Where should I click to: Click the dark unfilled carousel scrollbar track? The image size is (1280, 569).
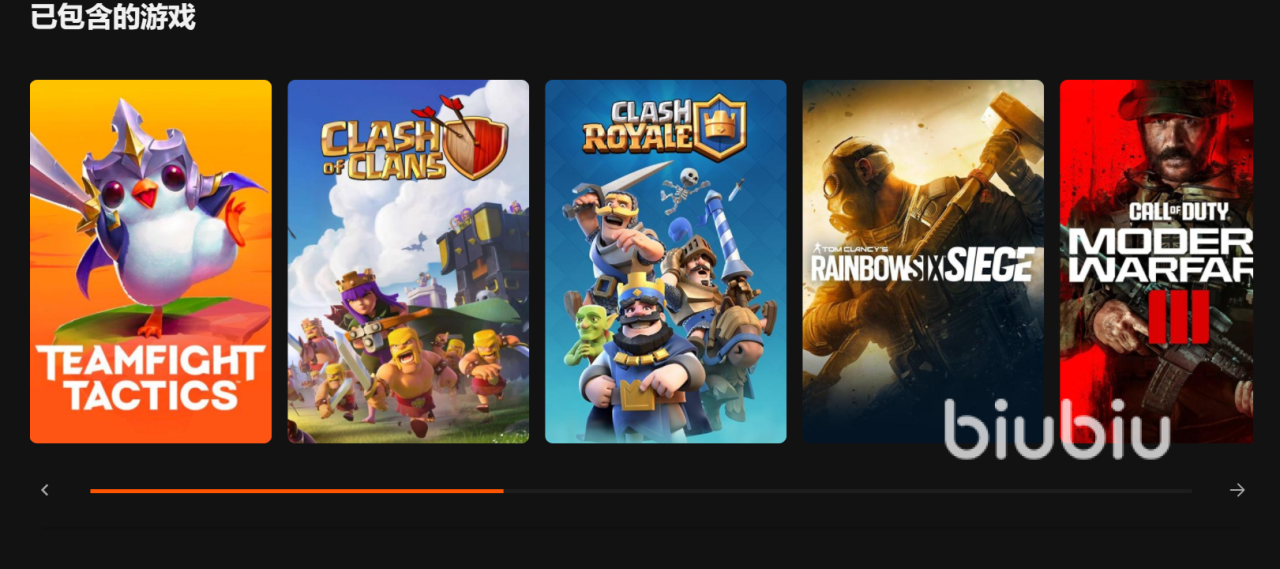click(848, 491)
